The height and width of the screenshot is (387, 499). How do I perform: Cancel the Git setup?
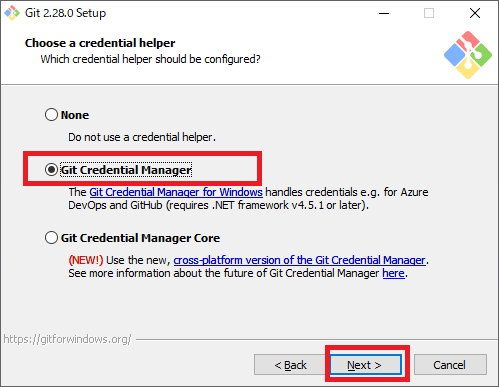pyautogui.click(x=450, y=365)
